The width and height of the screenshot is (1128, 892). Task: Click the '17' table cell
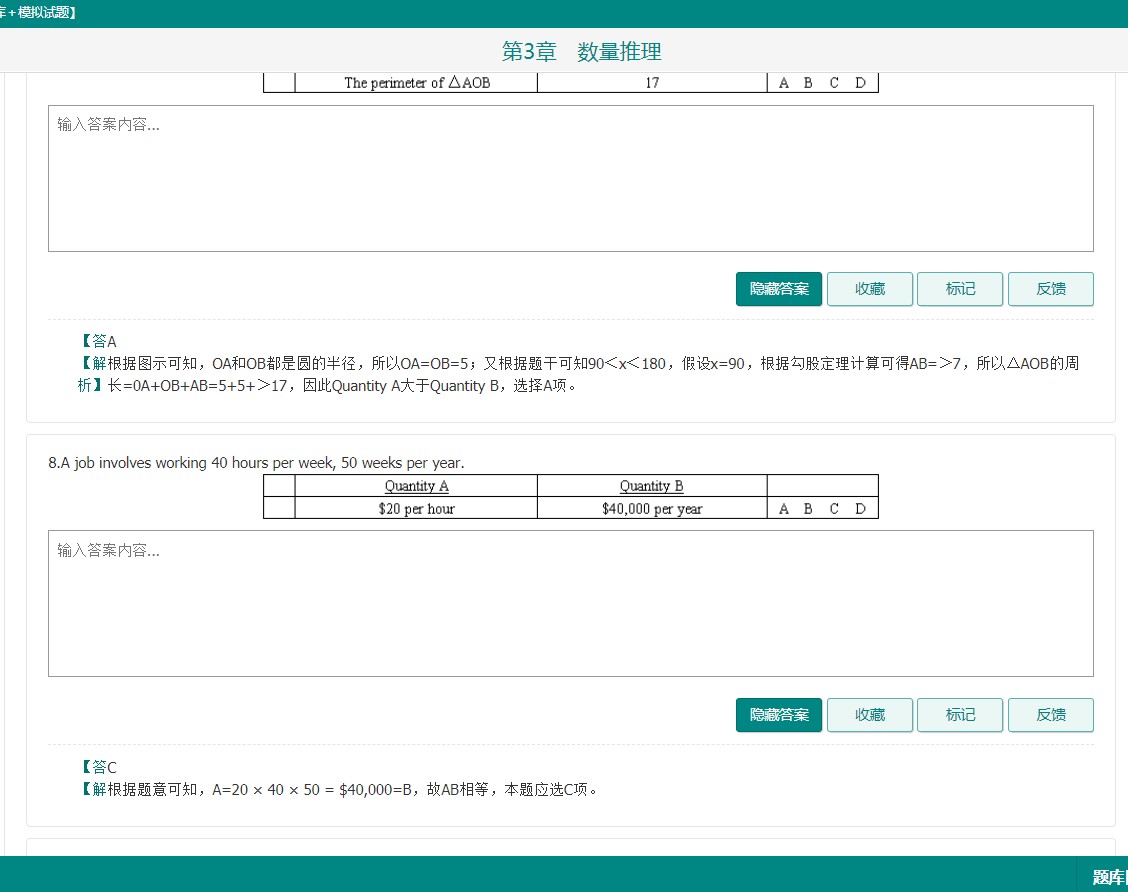click(652, 83)
